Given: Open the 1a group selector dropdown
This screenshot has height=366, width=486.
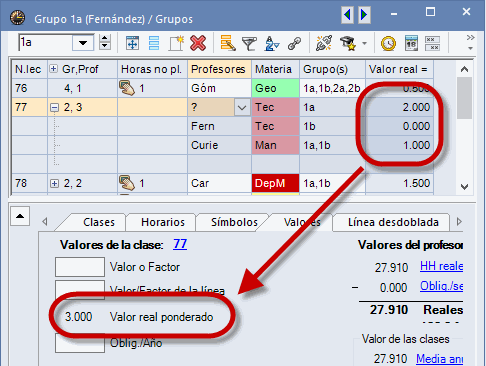Looking at the screenshot, I should point(83,43).
